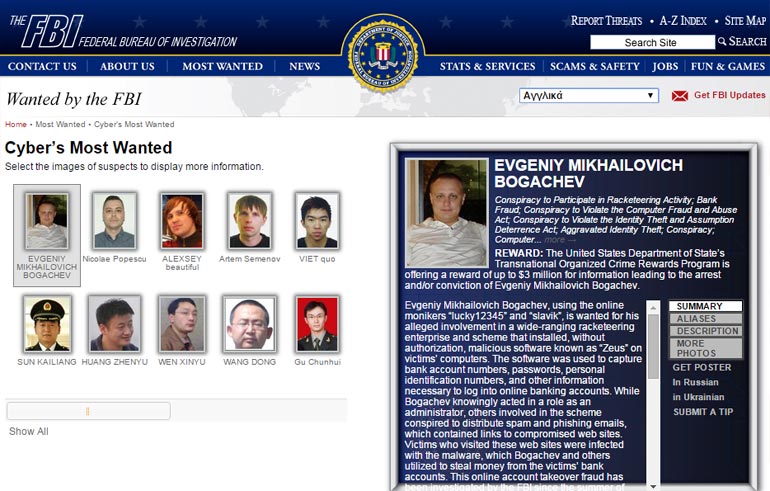The width and height of the screenshot is (770, 491).
Task: Select Nicolae Popescu suspect photo
Action: 114,220
